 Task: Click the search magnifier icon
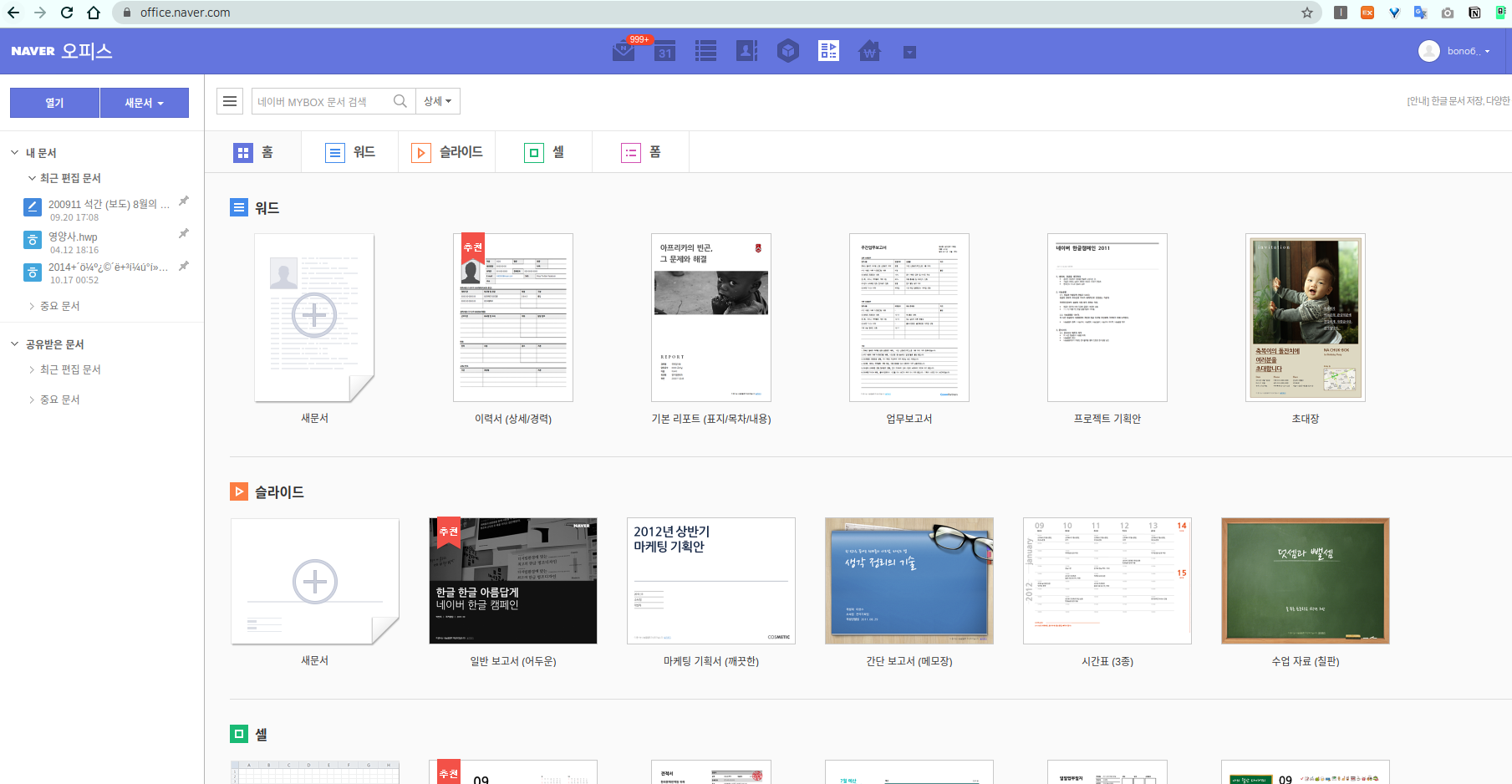click(x=400, y=101)
